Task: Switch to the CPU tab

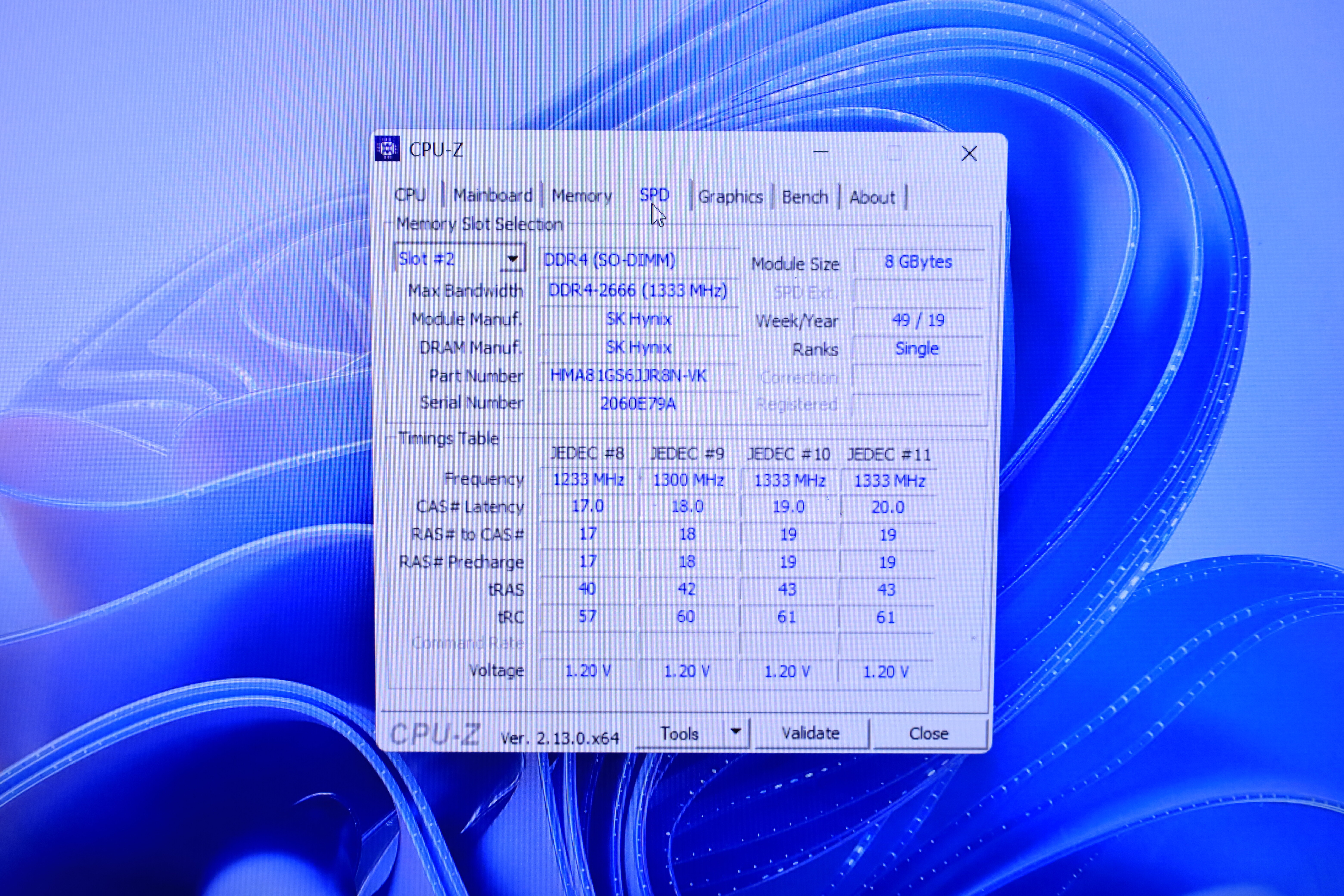Action: pos(410,195)
